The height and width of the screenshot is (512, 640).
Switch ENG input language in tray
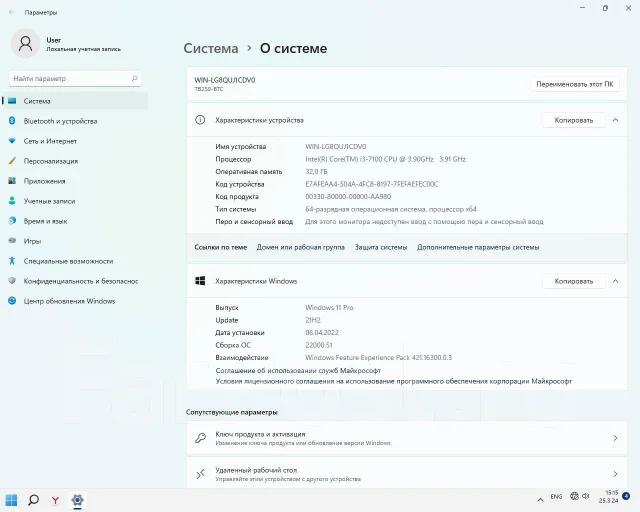(x=556, y=496)
